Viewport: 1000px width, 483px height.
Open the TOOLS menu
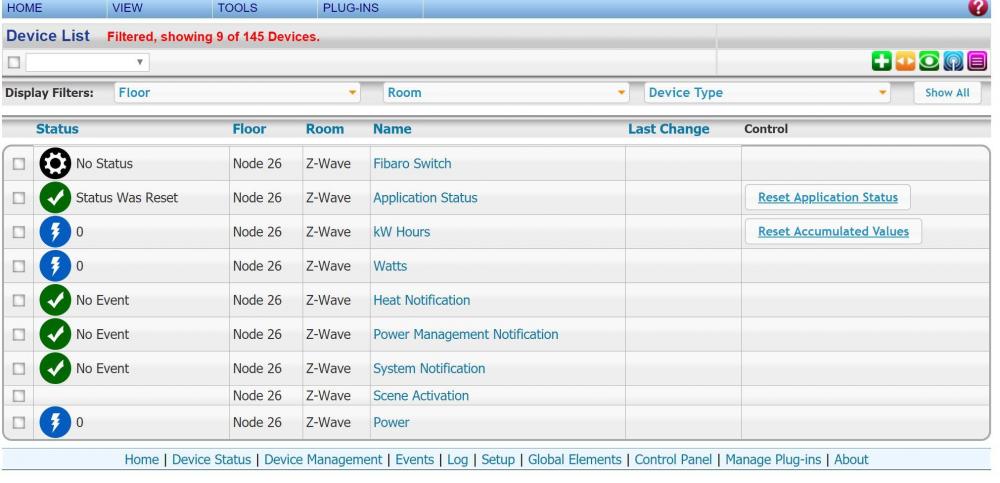click(x=237, y=8)
